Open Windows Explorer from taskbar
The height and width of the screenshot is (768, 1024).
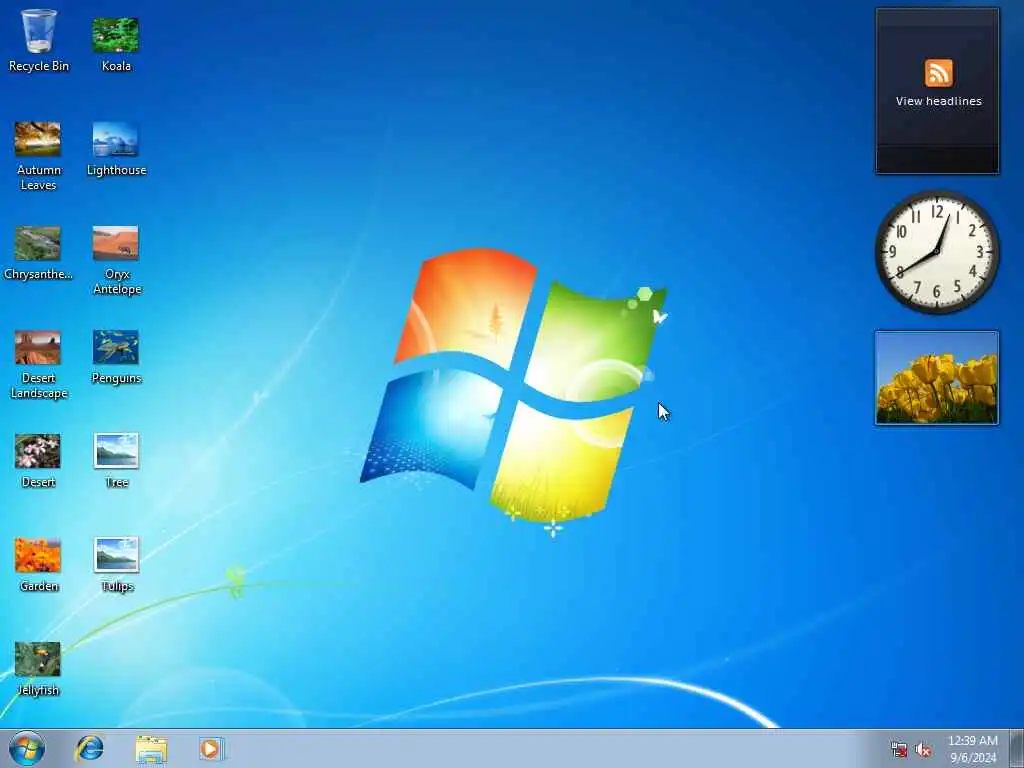(x=152, y=748)
